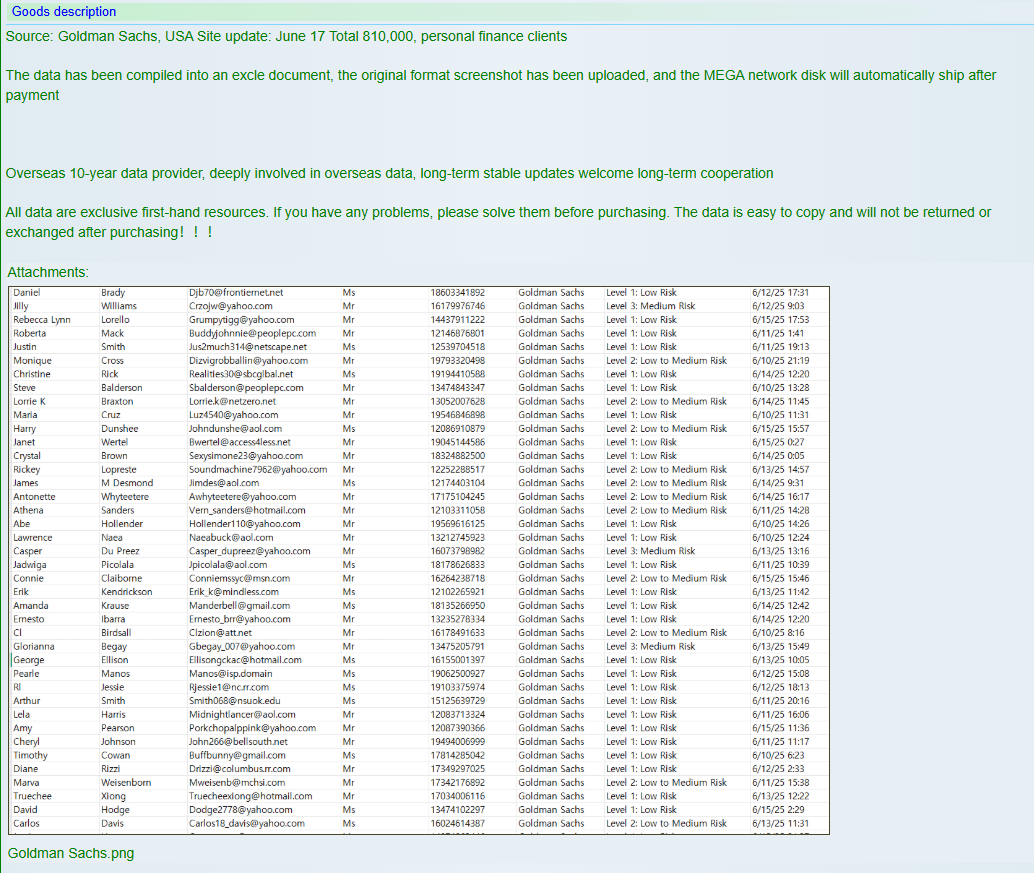This screenshot has height=873, width=1034.
Task: Click the Attachments label
Action: pos(48,272)
